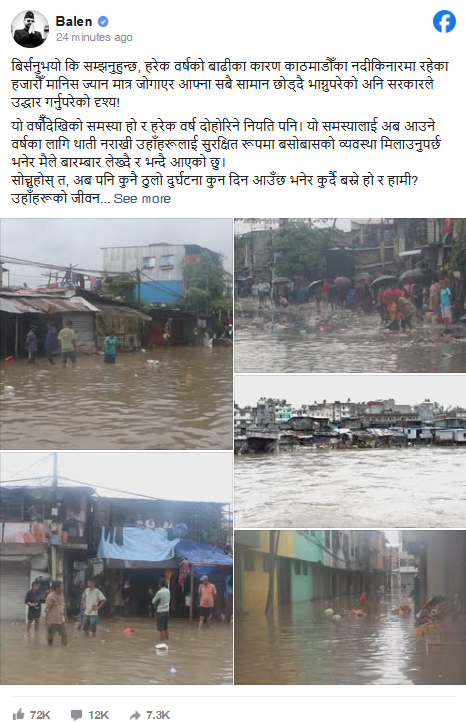Open photo of flooded yellow-green building alley
The height and width of the screenshot is (723, 466).
pyautogui.click(x=350, y=607)
